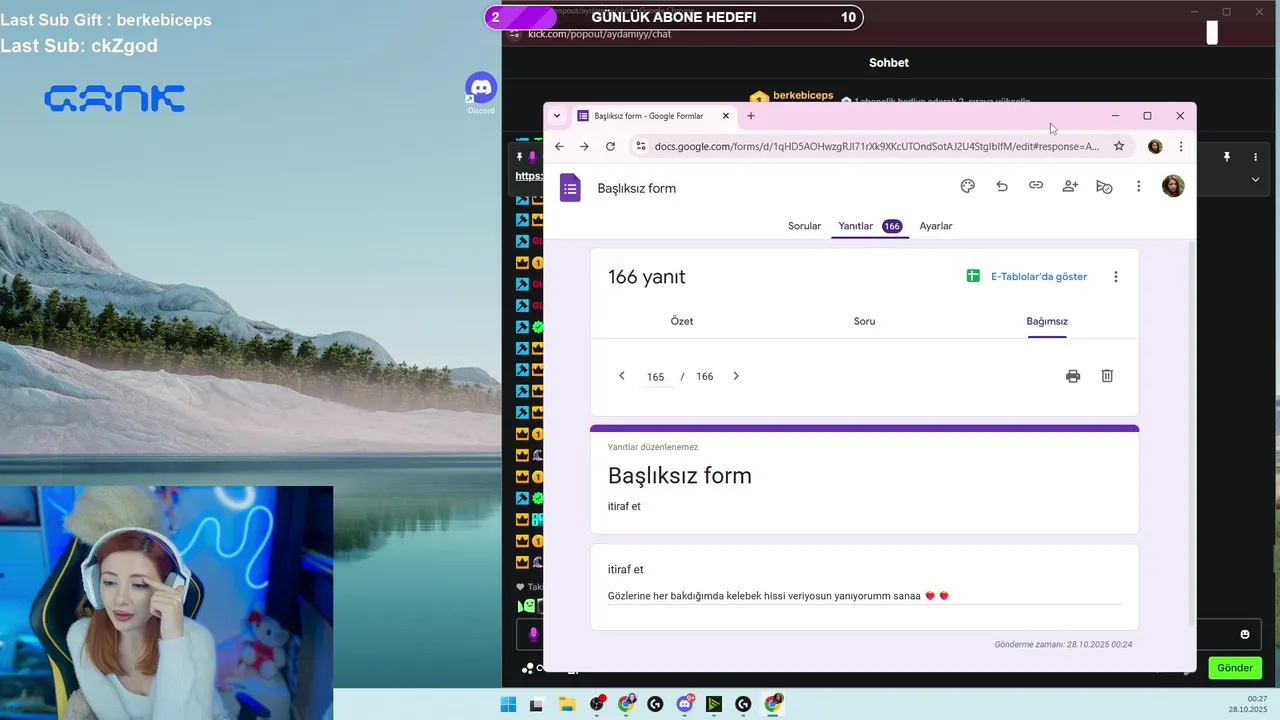Open OBS Studio from the taskbar
The width and height of the screenshot is (1280, 720).
pyautogui.click(x=597, y=704)
